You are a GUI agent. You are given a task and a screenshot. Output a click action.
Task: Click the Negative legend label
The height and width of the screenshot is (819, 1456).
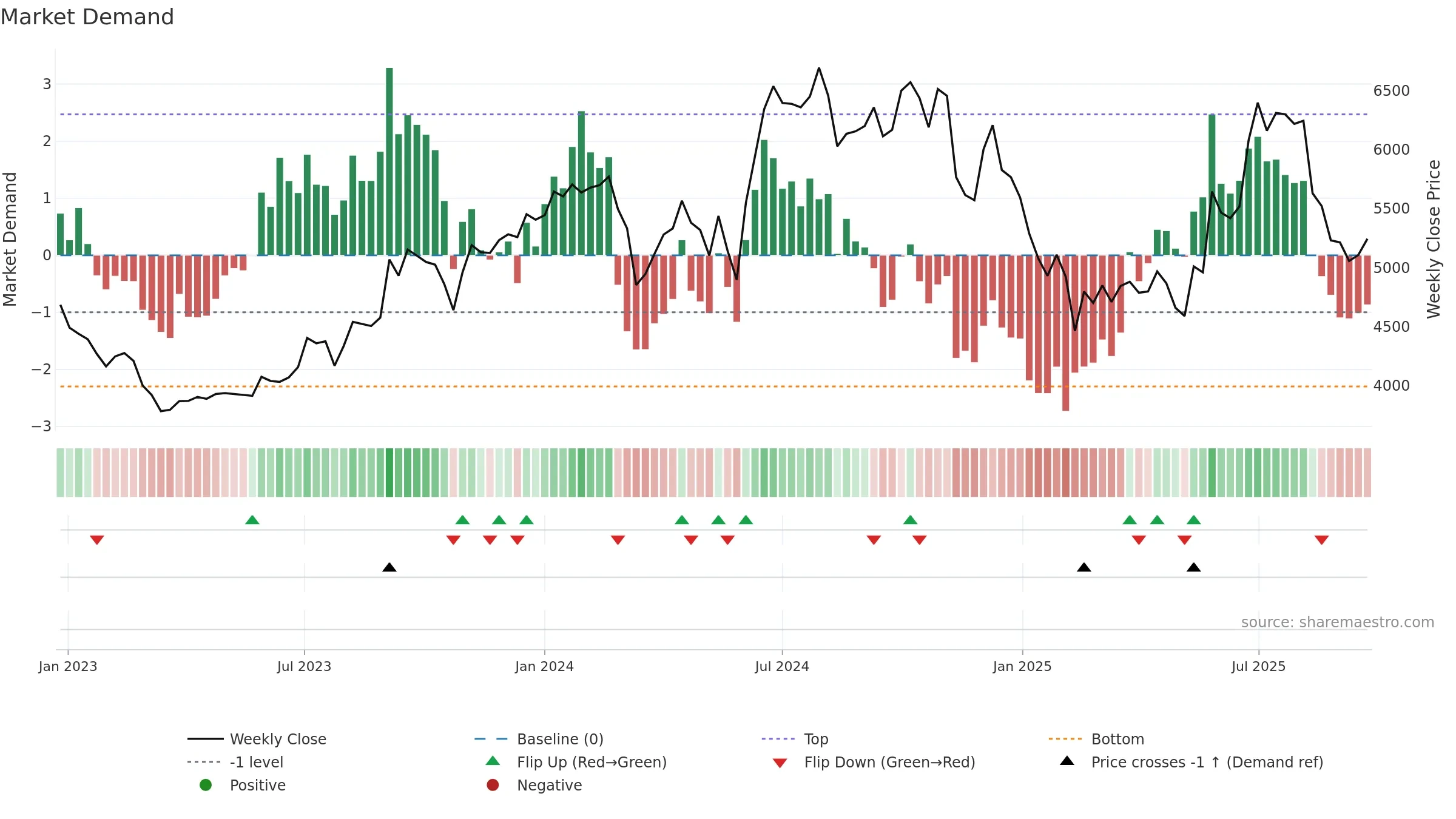click(x=549, y=786)
